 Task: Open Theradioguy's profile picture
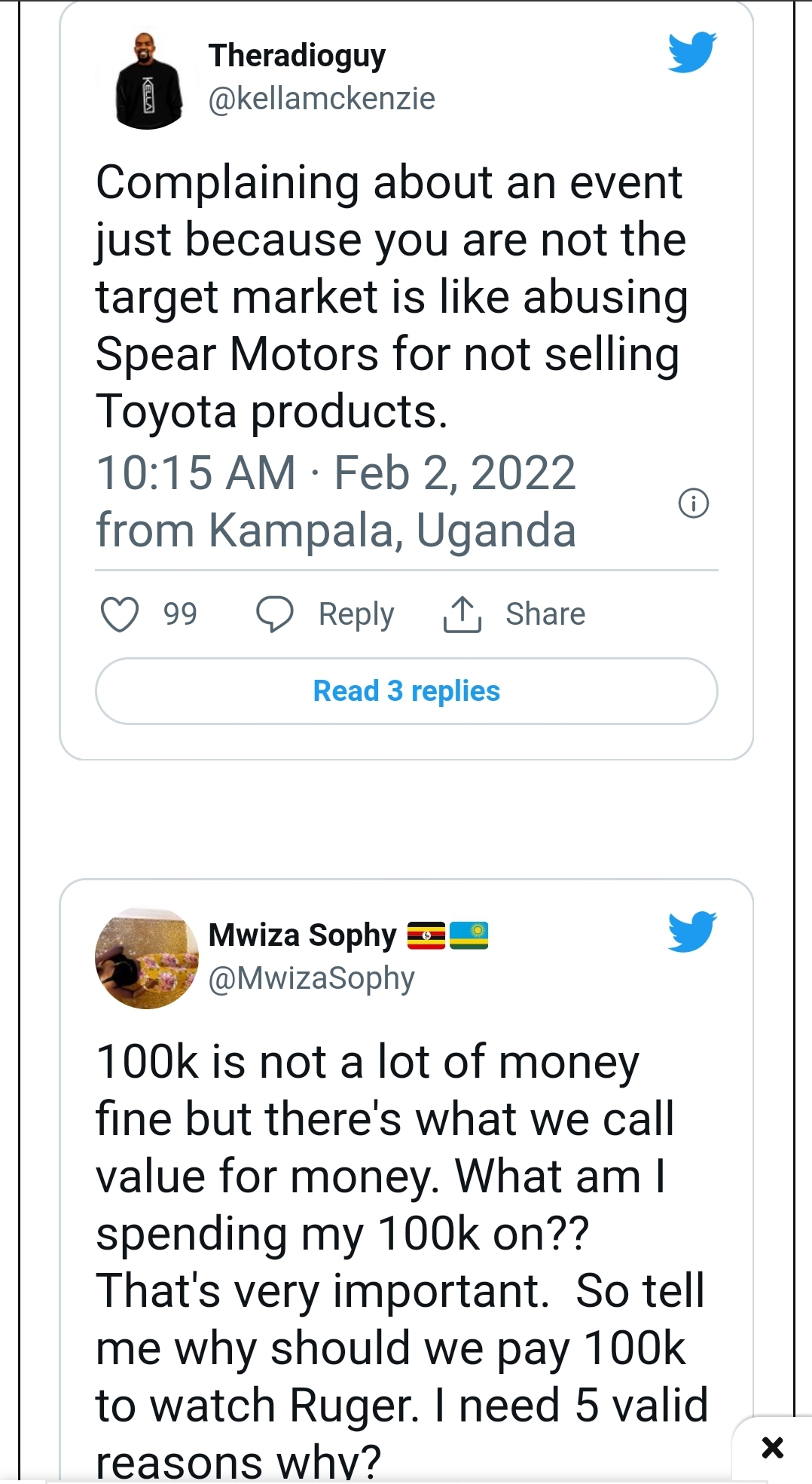point(148,80)
